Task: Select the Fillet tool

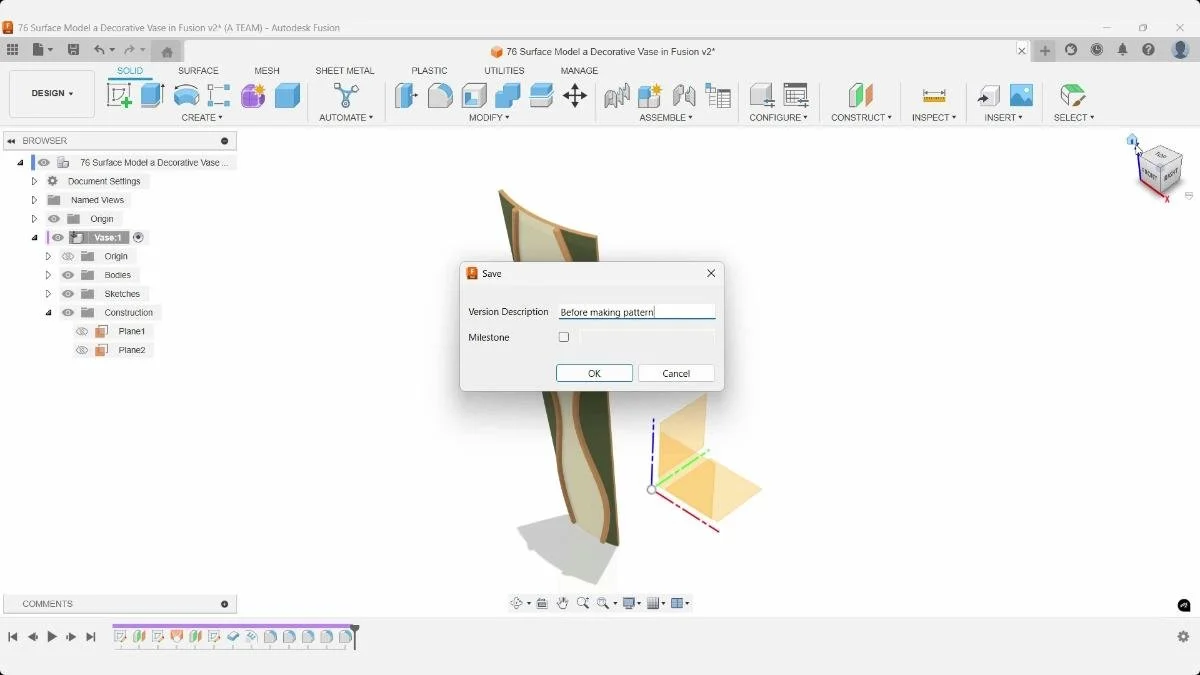Action: point(440,95)
